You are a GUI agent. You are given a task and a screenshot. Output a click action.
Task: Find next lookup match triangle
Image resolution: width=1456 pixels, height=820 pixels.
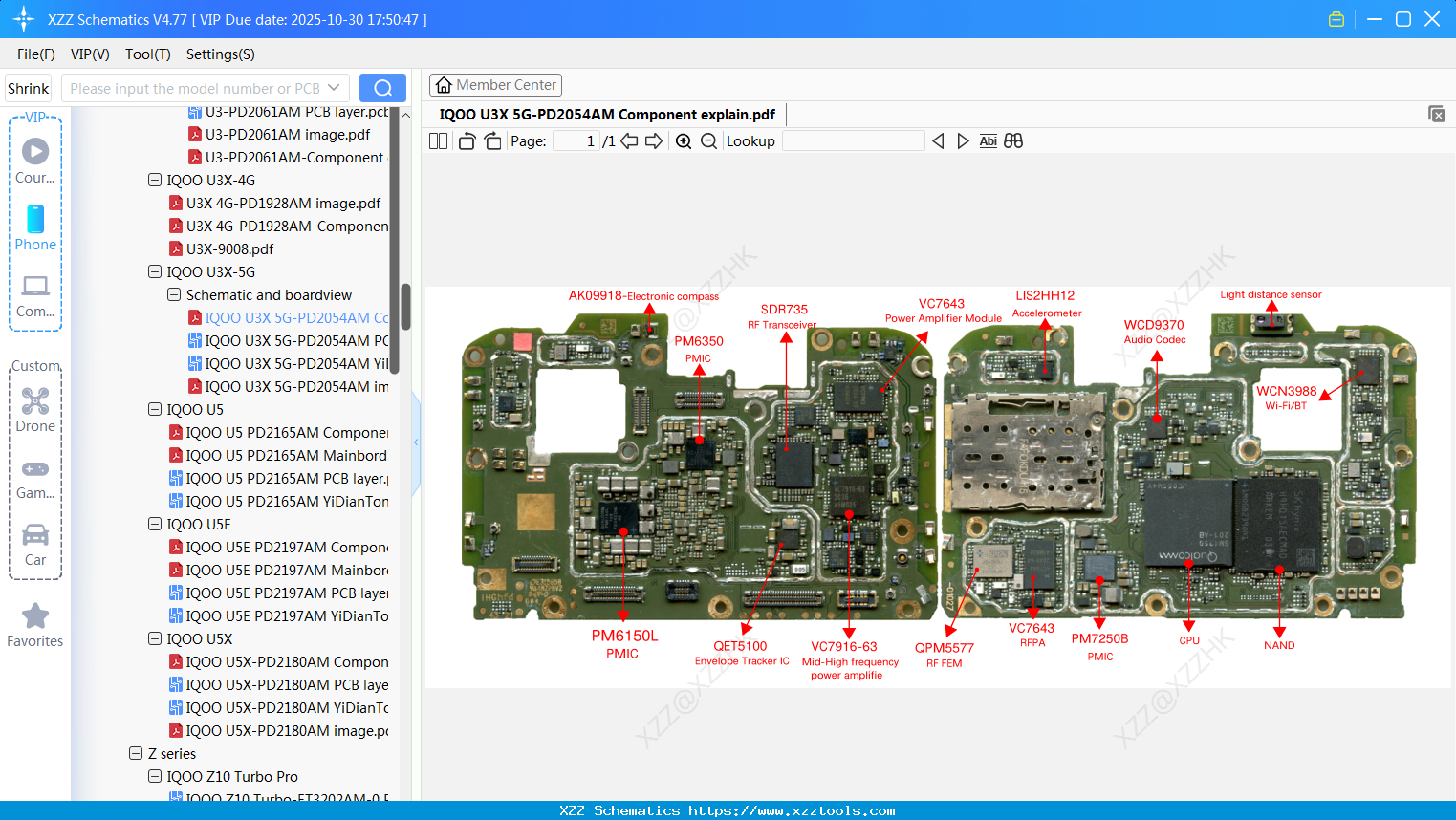[963, 141]
